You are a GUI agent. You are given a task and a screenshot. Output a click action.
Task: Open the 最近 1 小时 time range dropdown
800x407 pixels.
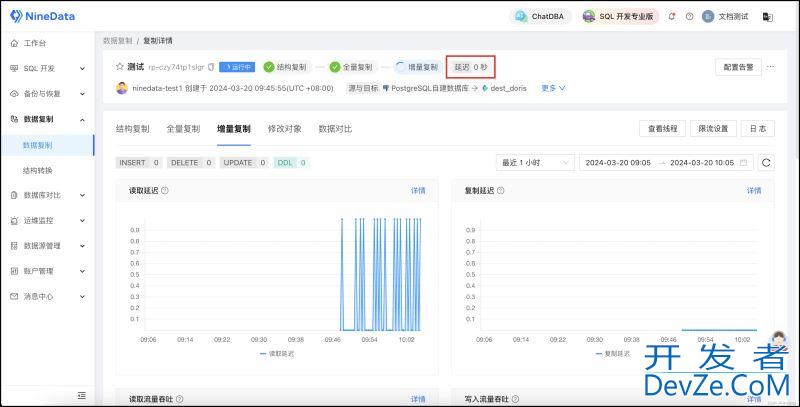(535, 163)
